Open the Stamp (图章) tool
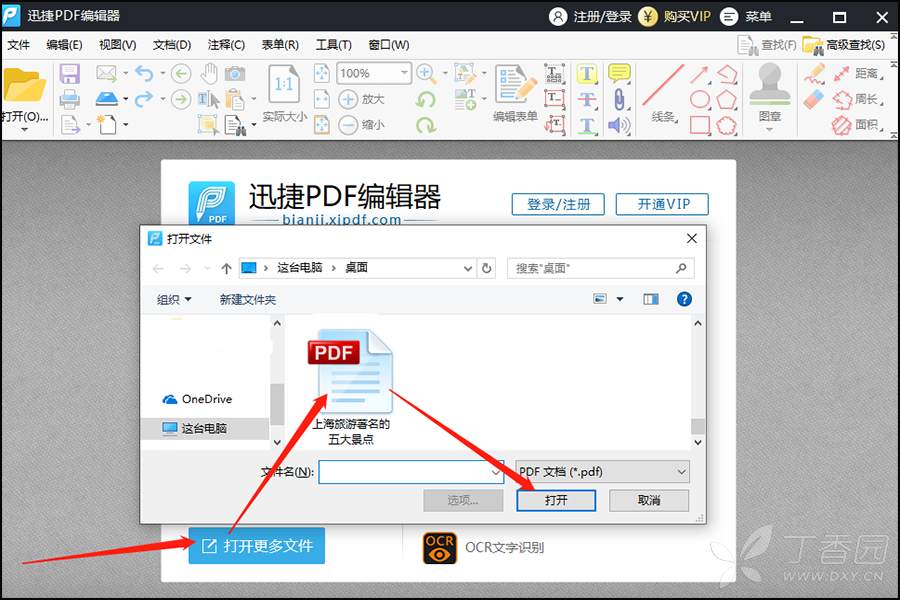 [x=770, y=92]
